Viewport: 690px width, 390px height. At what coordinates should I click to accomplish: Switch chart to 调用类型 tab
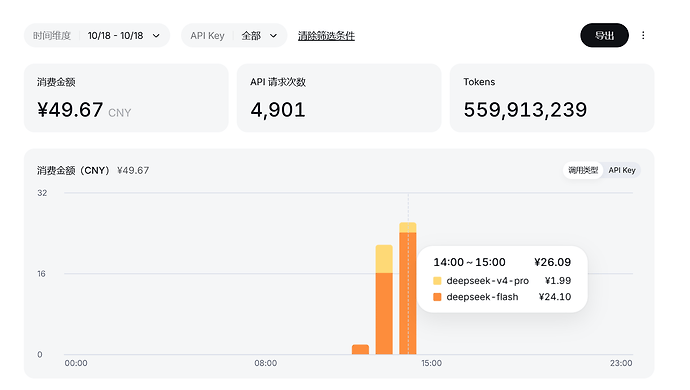tap(583, 170)
